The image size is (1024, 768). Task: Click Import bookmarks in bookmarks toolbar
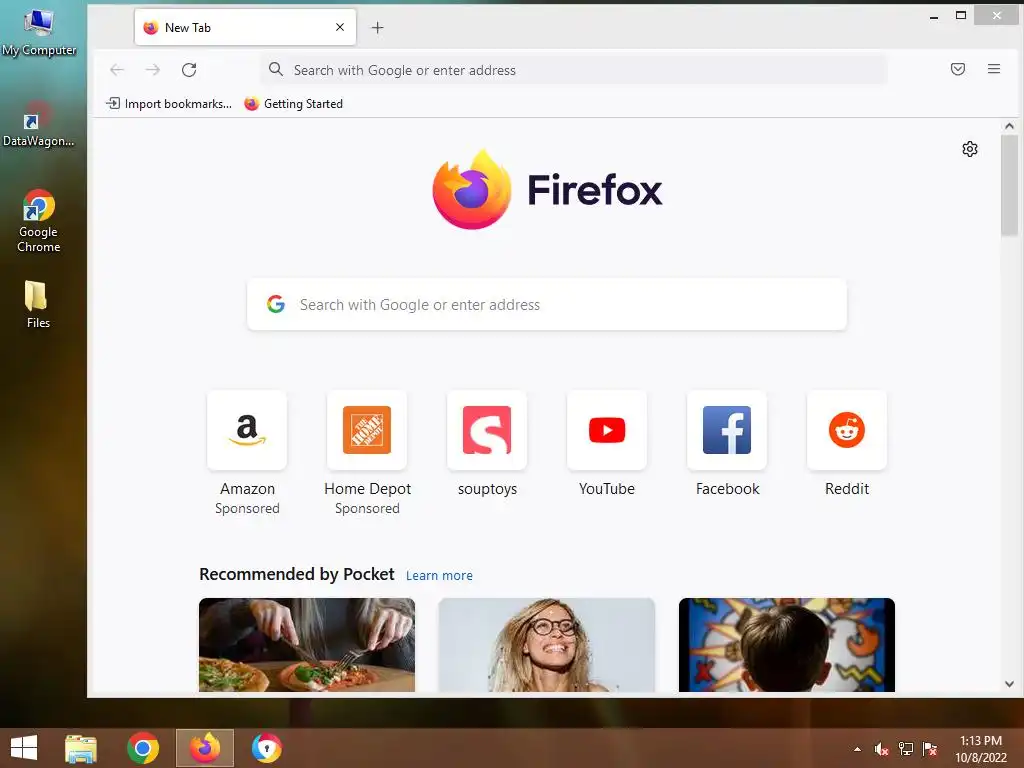[x=169, y=104]
